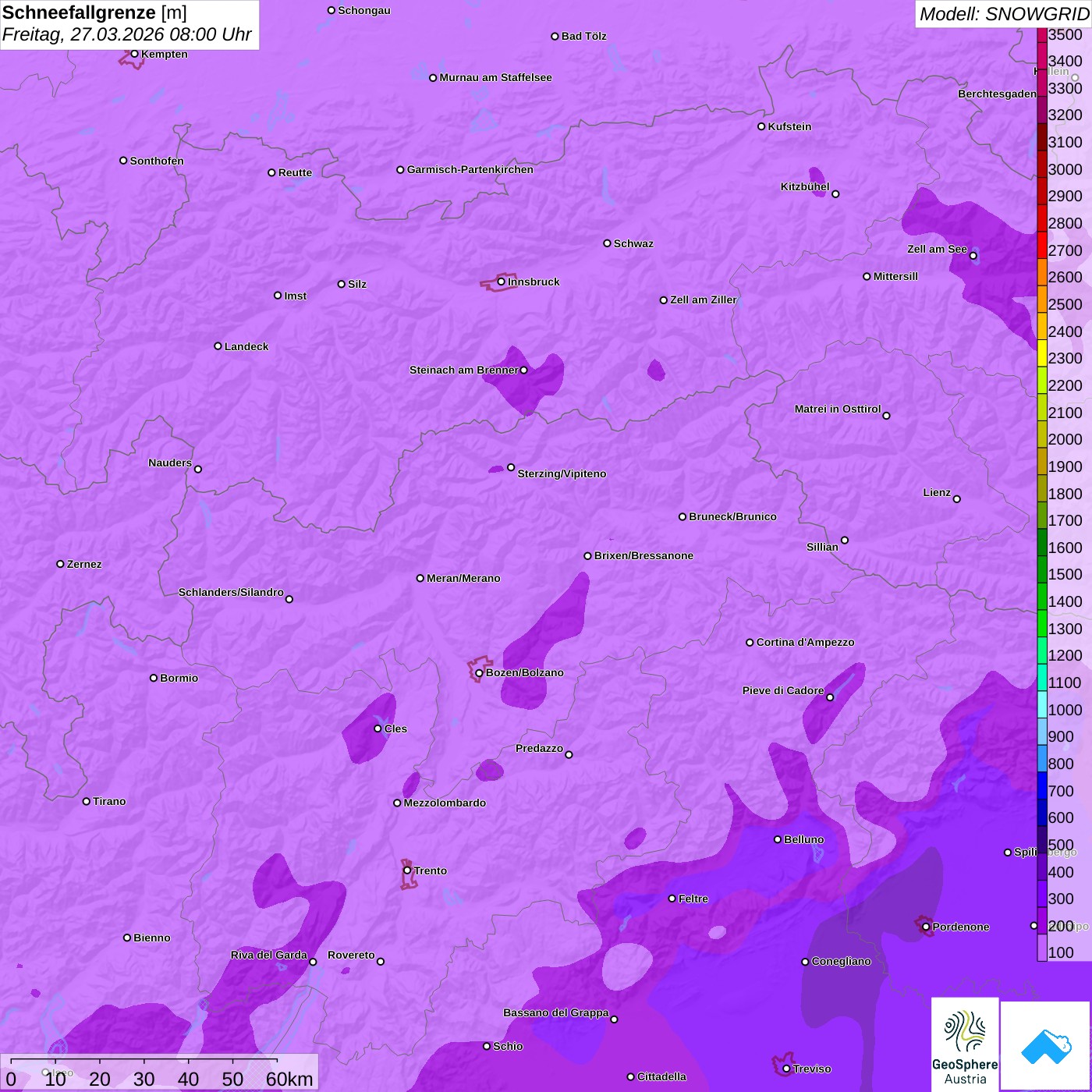This screenshot has width=1092, height=1092.
Task: Click the Lienz city marker dot
Action: click(957, 499)
